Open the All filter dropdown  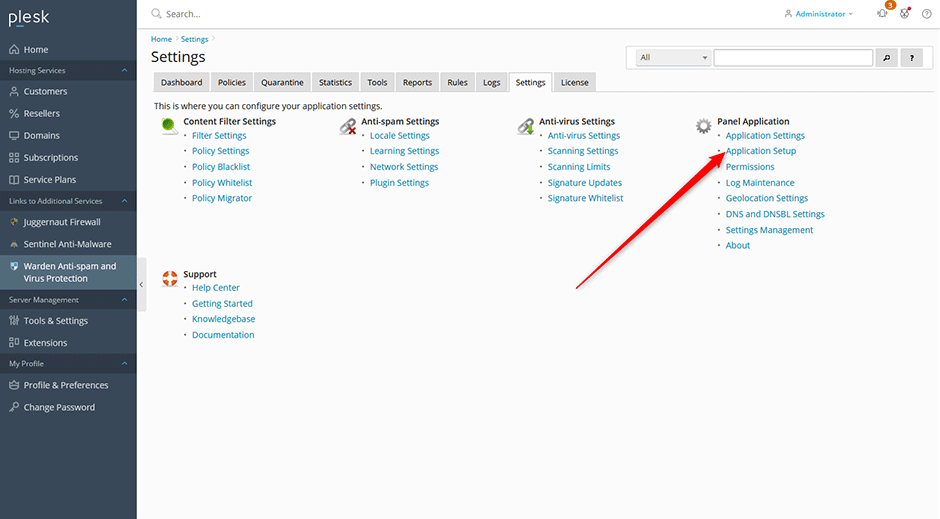point(673,58)
